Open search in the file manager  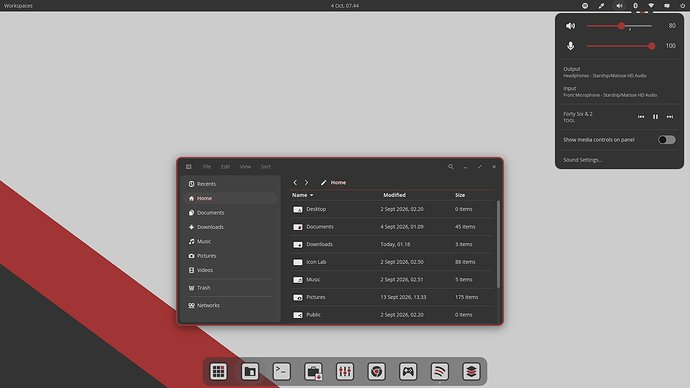pos(451,167)
